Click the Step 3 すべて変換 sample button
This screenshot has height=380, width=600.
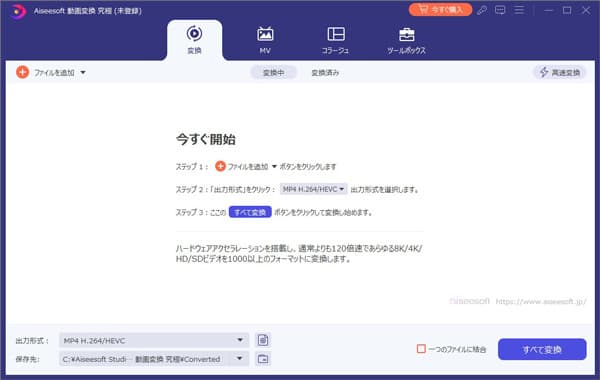(x=250, y=212)
